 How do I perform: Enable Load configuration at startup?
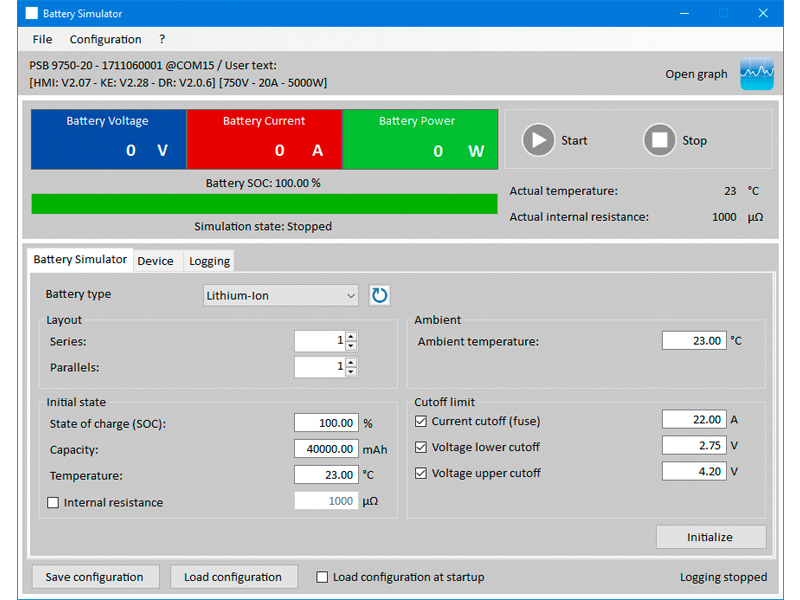(x=322, y=577)
